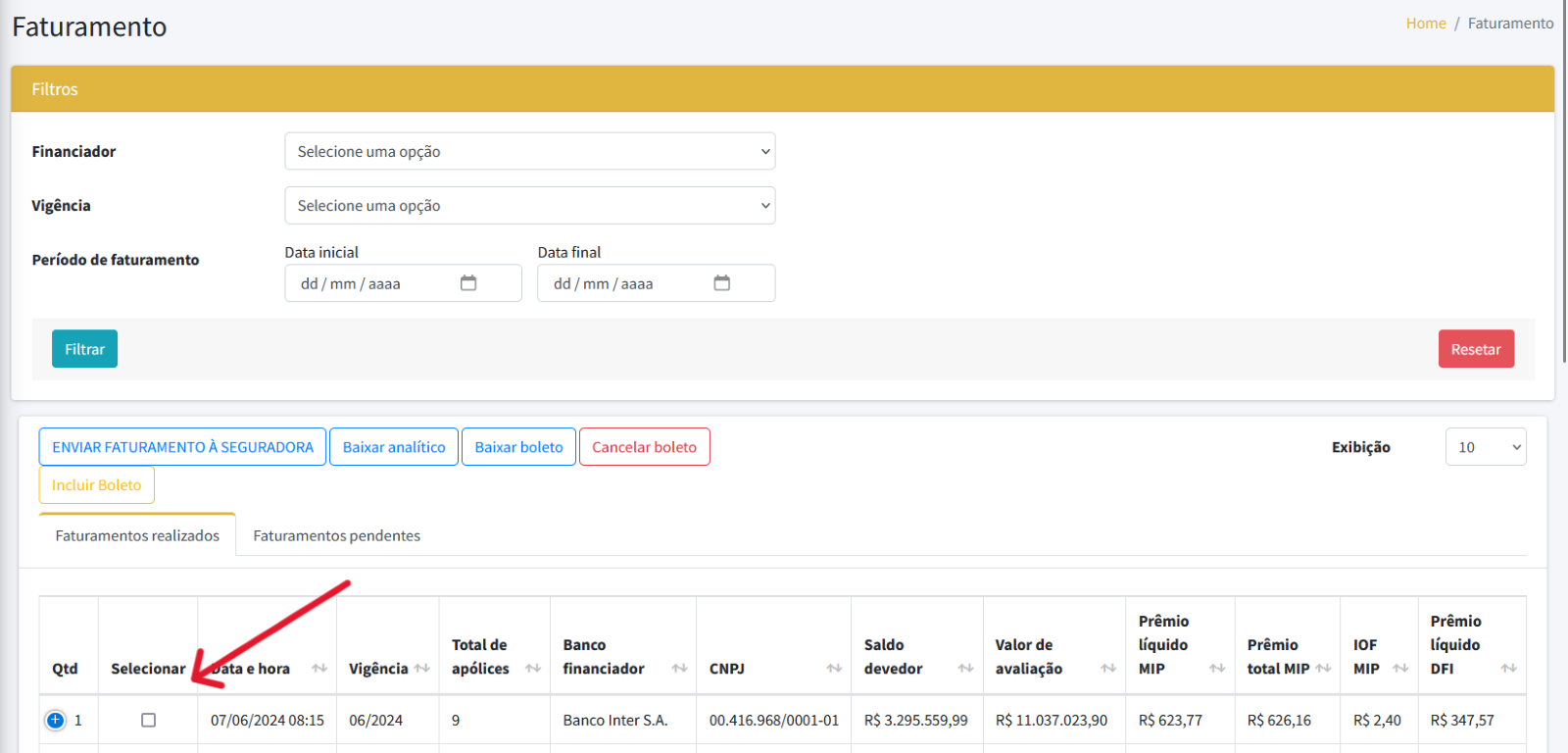Click the Incluir Boleto button
Viewport: 1568px width, 753px height.
(x=96, y=484)
